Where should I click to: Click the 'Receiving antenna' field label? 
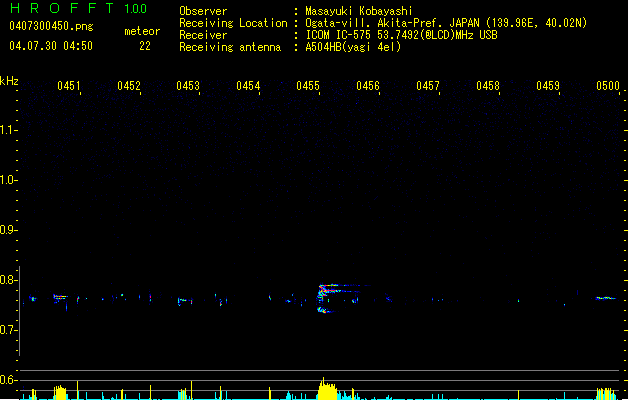click(230, 47)
